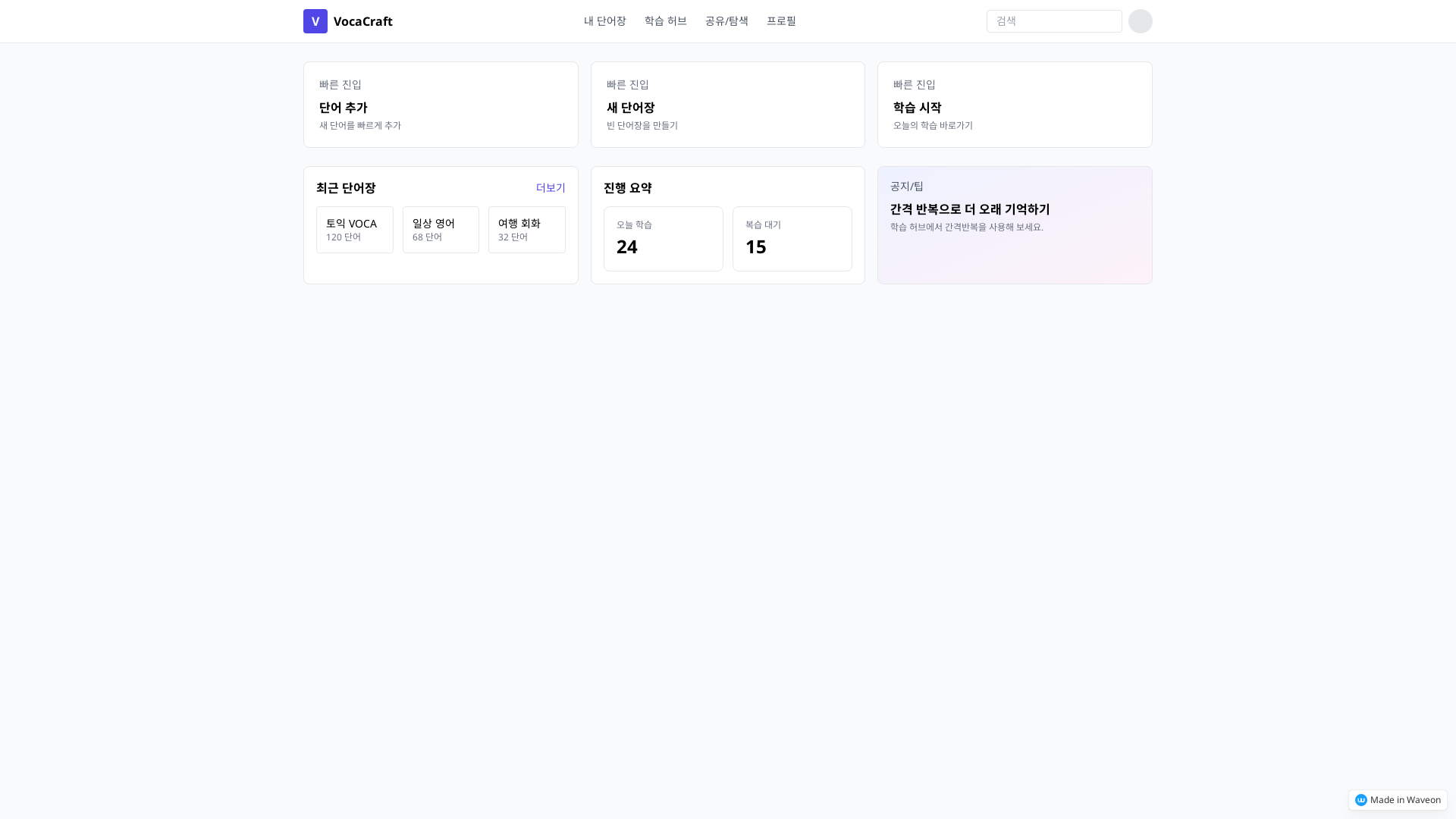Screen dimensions: 1456x819
Task: Open the 프로필 page
Action: [781, 21]
